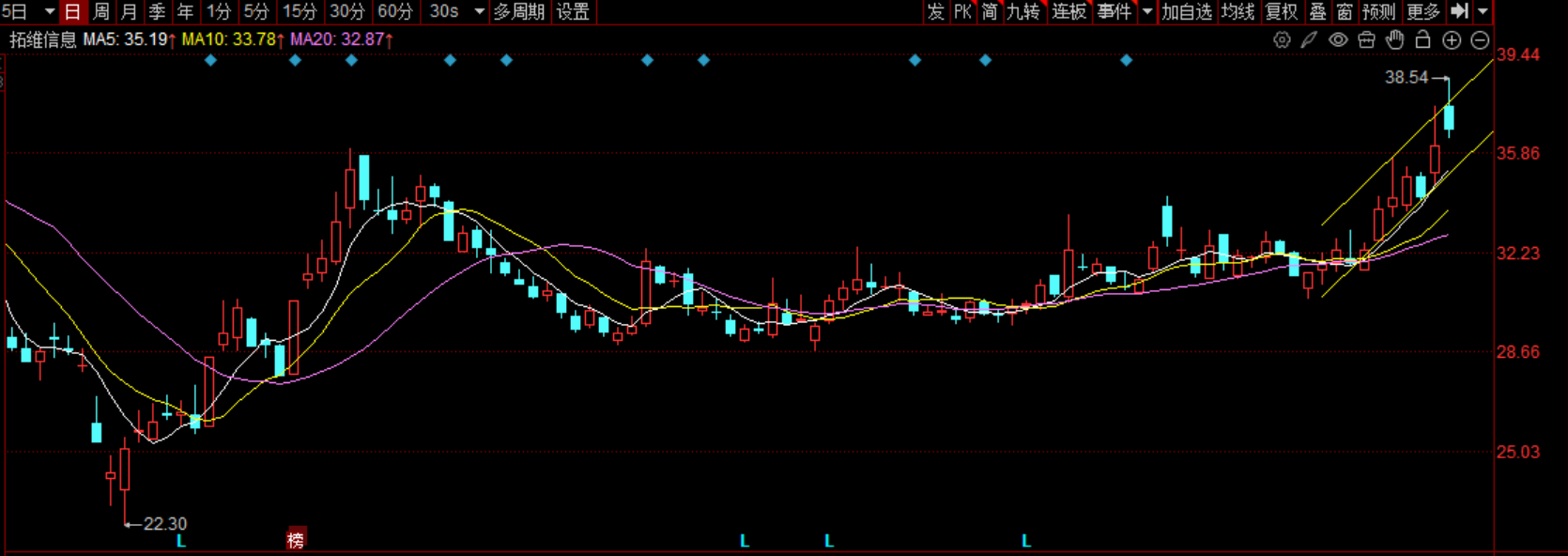Image resolution: width=1568 pixels, height=556 pixels.
Task: Open the 更多 more menu
Action: (1423, 11)
